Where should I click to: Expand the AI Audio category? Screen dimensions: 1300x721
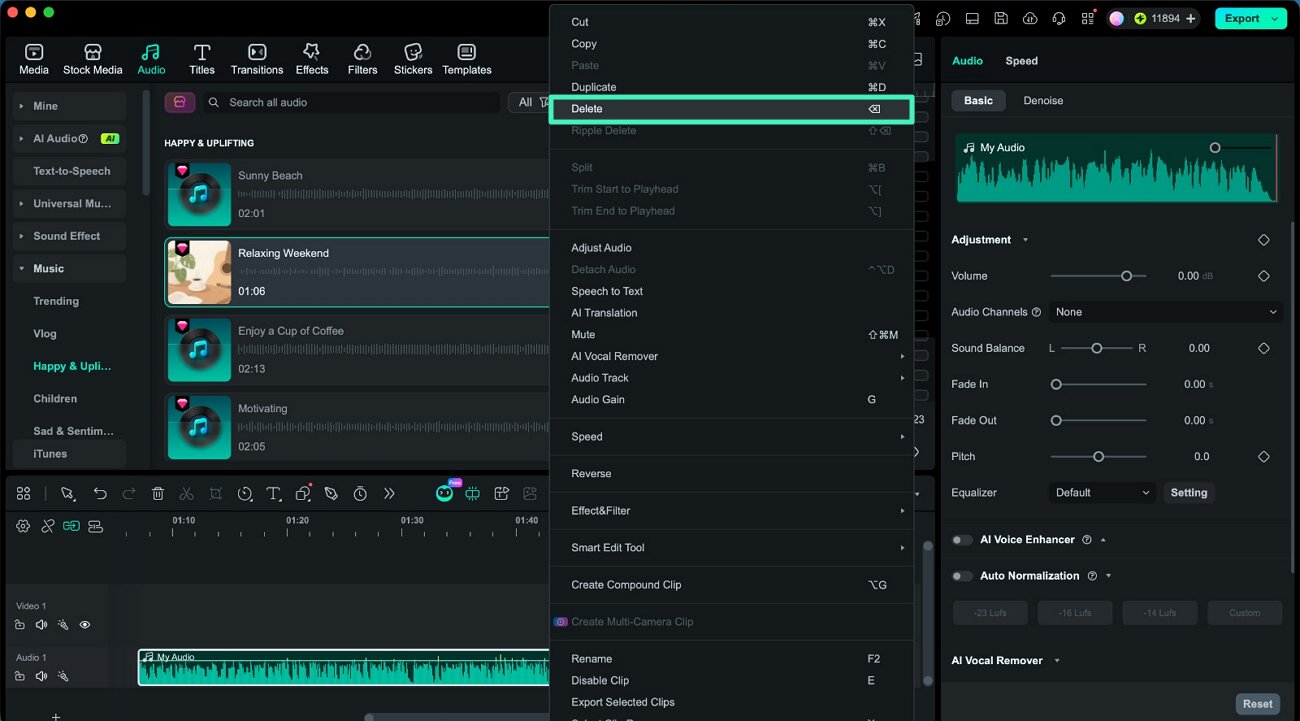click(x=21, y=138)
